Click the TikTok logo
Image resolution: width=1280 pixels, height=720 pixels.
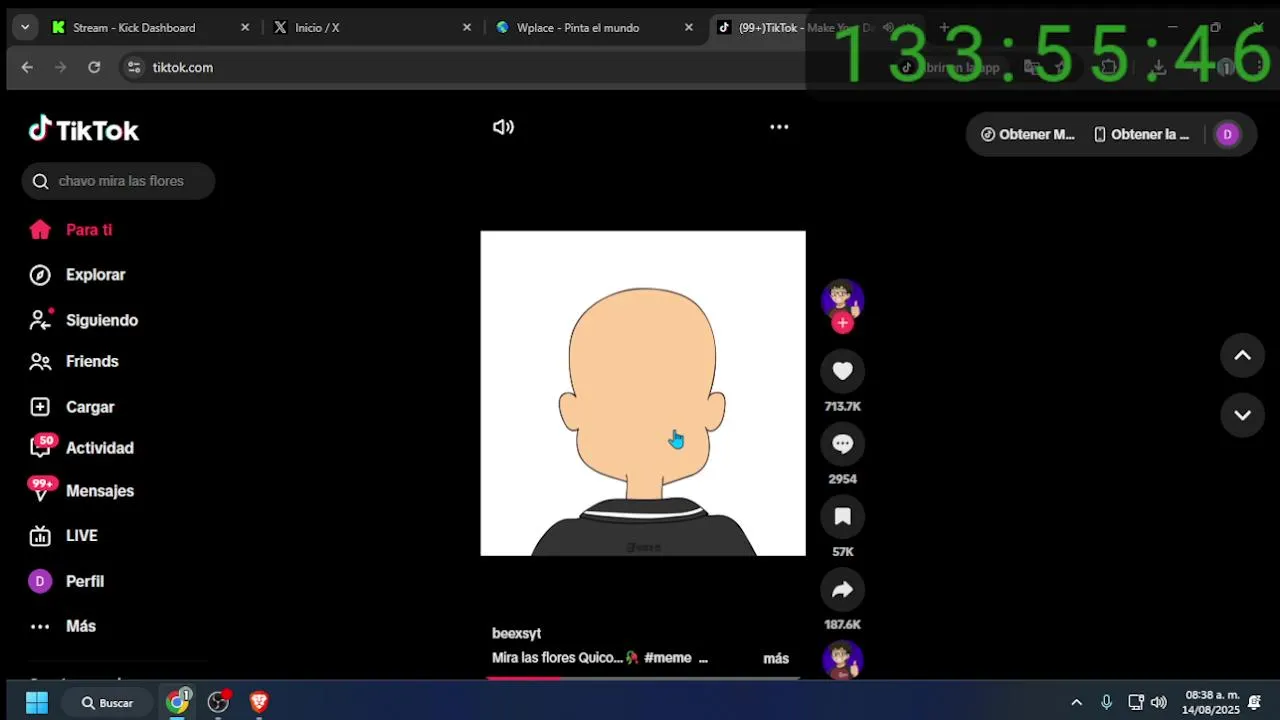(x=84, y=130)
